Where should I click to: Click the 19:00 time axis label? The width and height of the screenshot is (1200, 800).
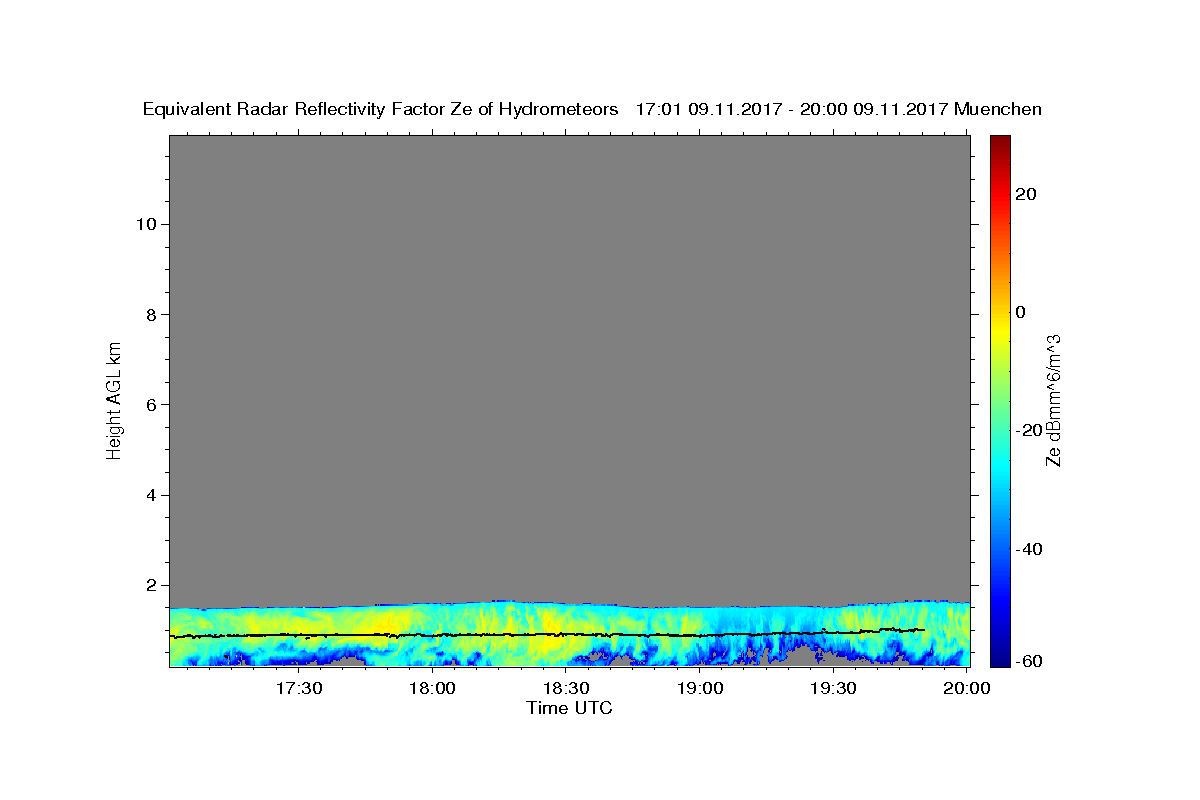pos(700,688)
